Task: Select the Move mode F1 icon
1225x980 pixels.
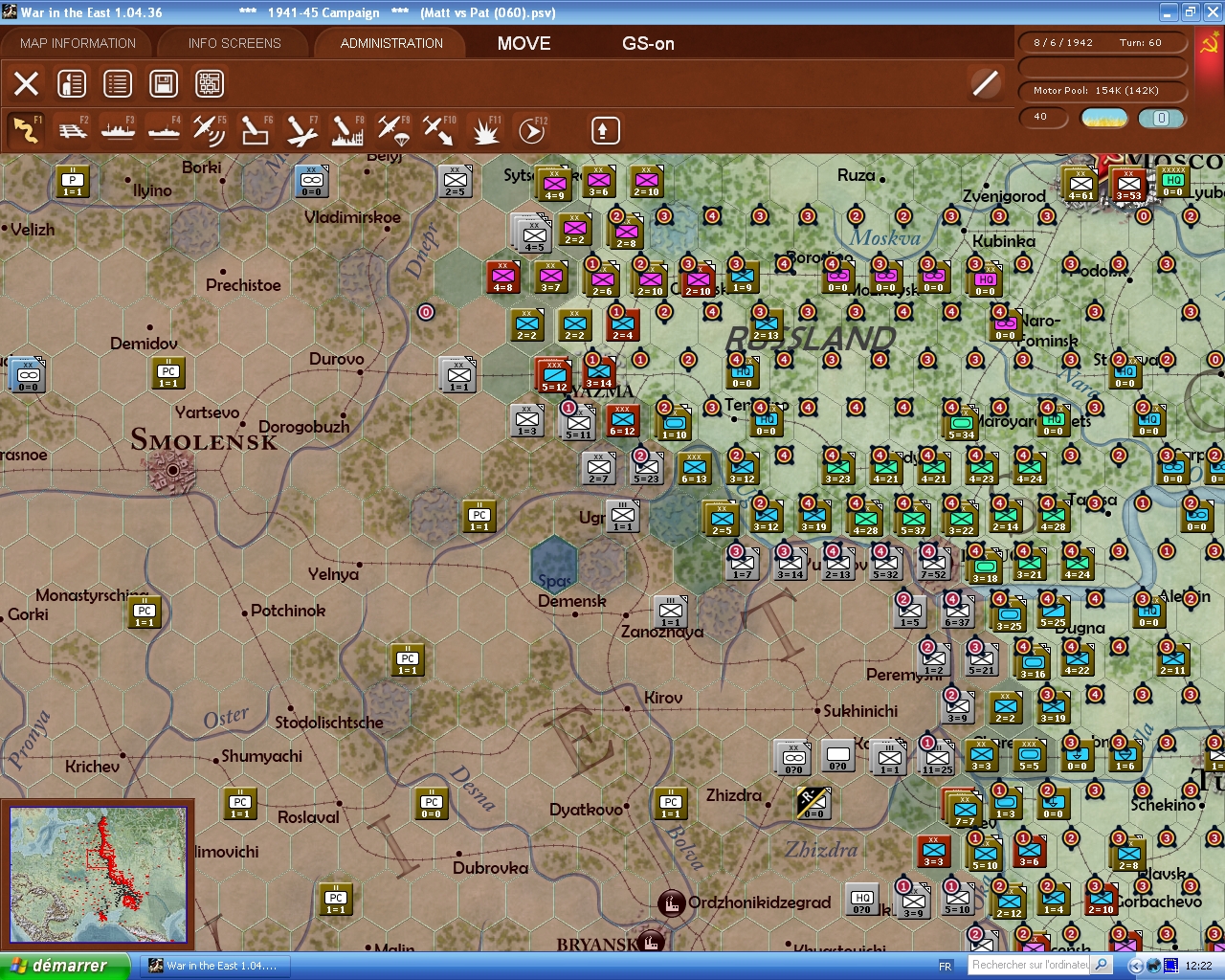Action: click(x=27, y=130)
